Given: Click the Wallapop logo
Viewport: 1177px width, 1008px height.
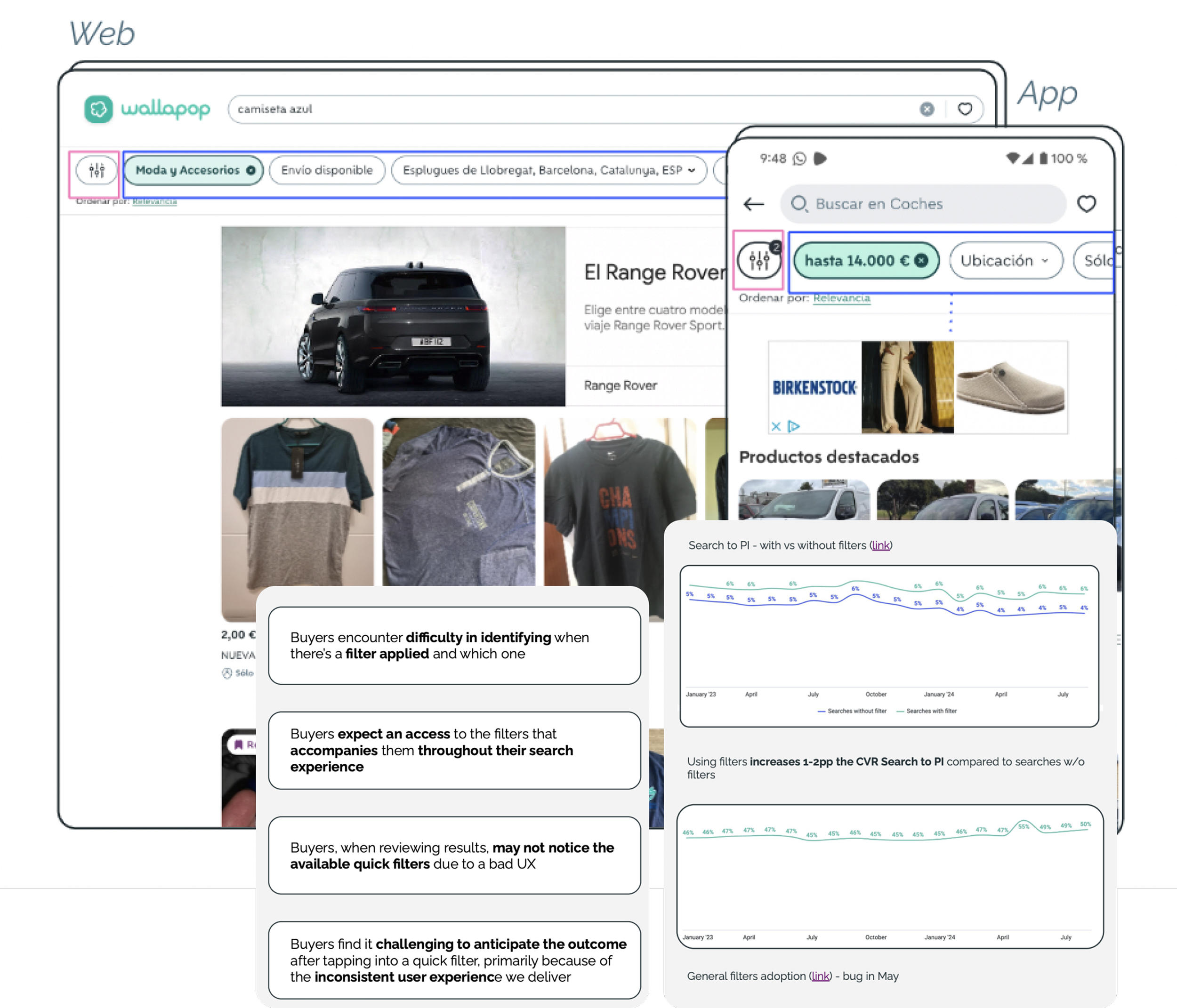Looking at the screenshot, I should pos(147,108).
